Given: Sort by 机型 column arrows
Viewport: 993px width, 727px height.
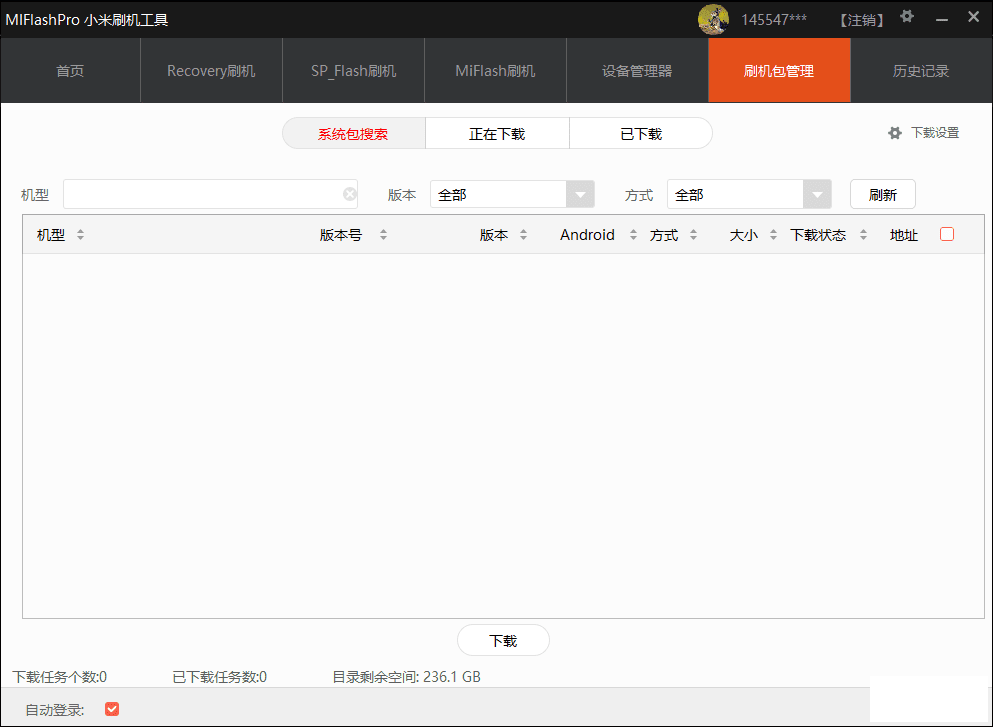Looking at the screenshot, I should (x=80, y=235).
